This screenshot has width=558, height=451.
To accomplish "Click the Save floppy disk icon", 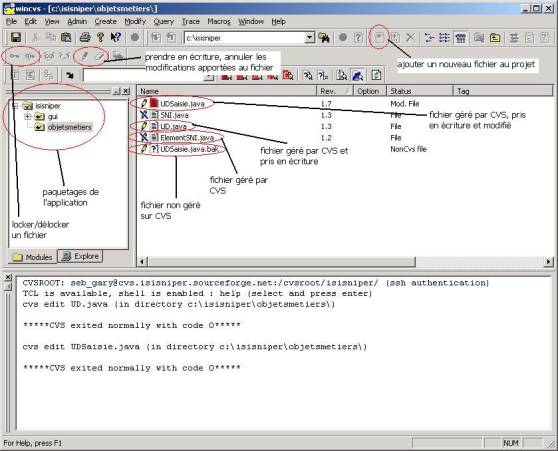I will [x=16, y=37].
